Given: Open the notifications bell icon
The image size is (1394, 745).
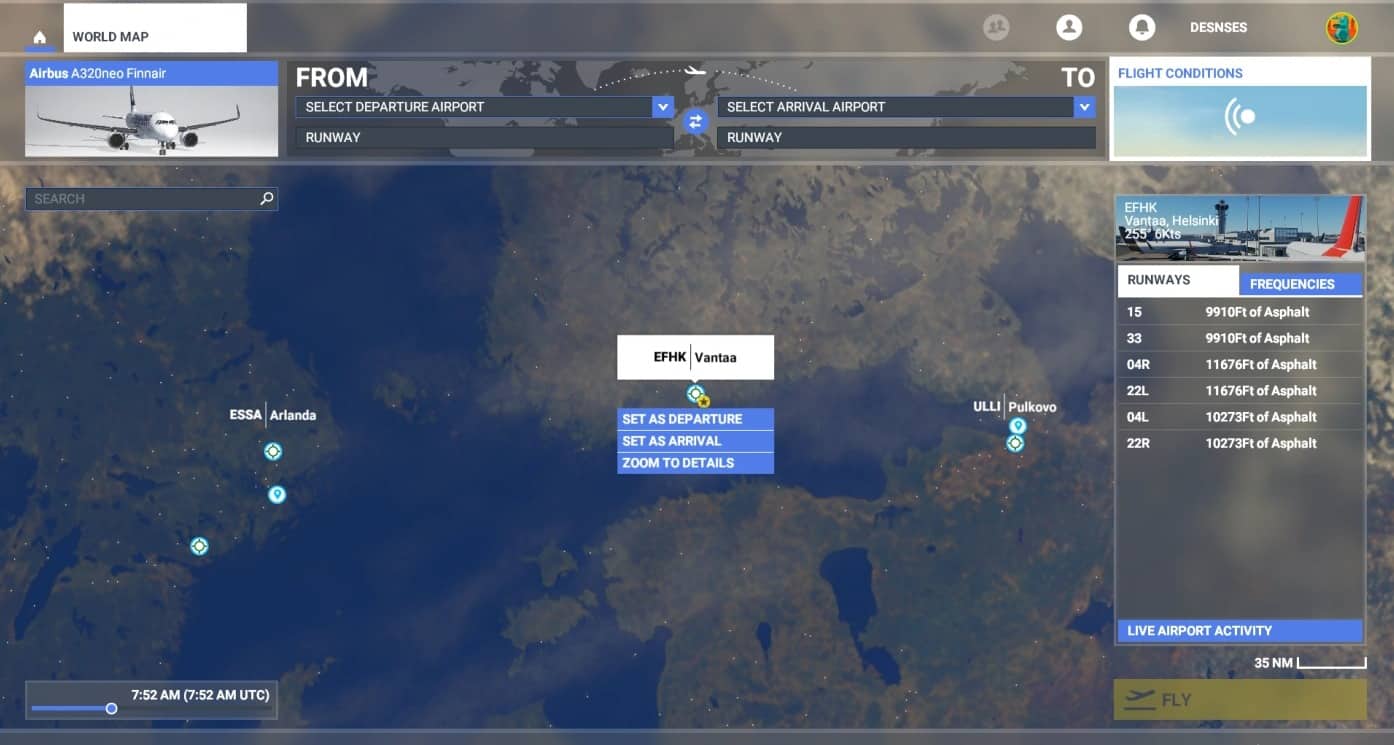Looking at the screenshot, I should (1141, 28).
